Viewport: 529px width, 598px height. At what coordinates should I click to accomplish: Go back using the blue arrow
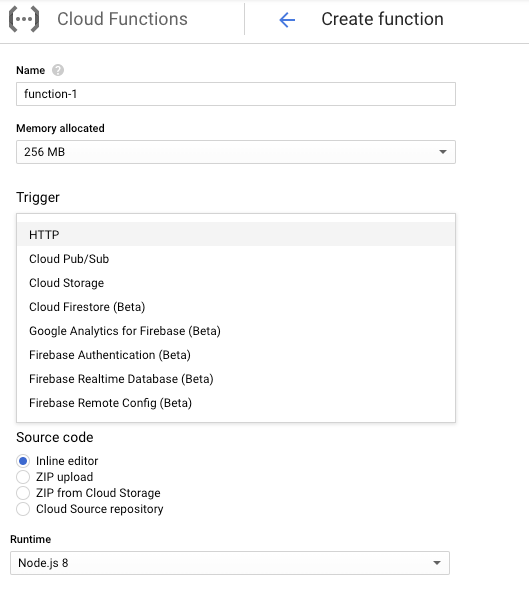pyautogui.click(x=287, y=20)
